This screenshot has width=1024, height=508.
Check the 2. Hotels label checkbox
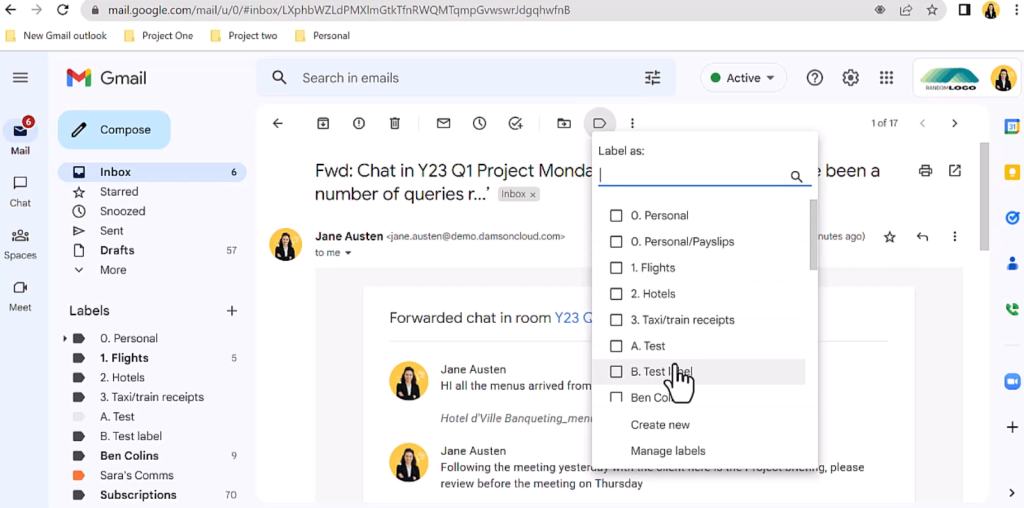616,294
